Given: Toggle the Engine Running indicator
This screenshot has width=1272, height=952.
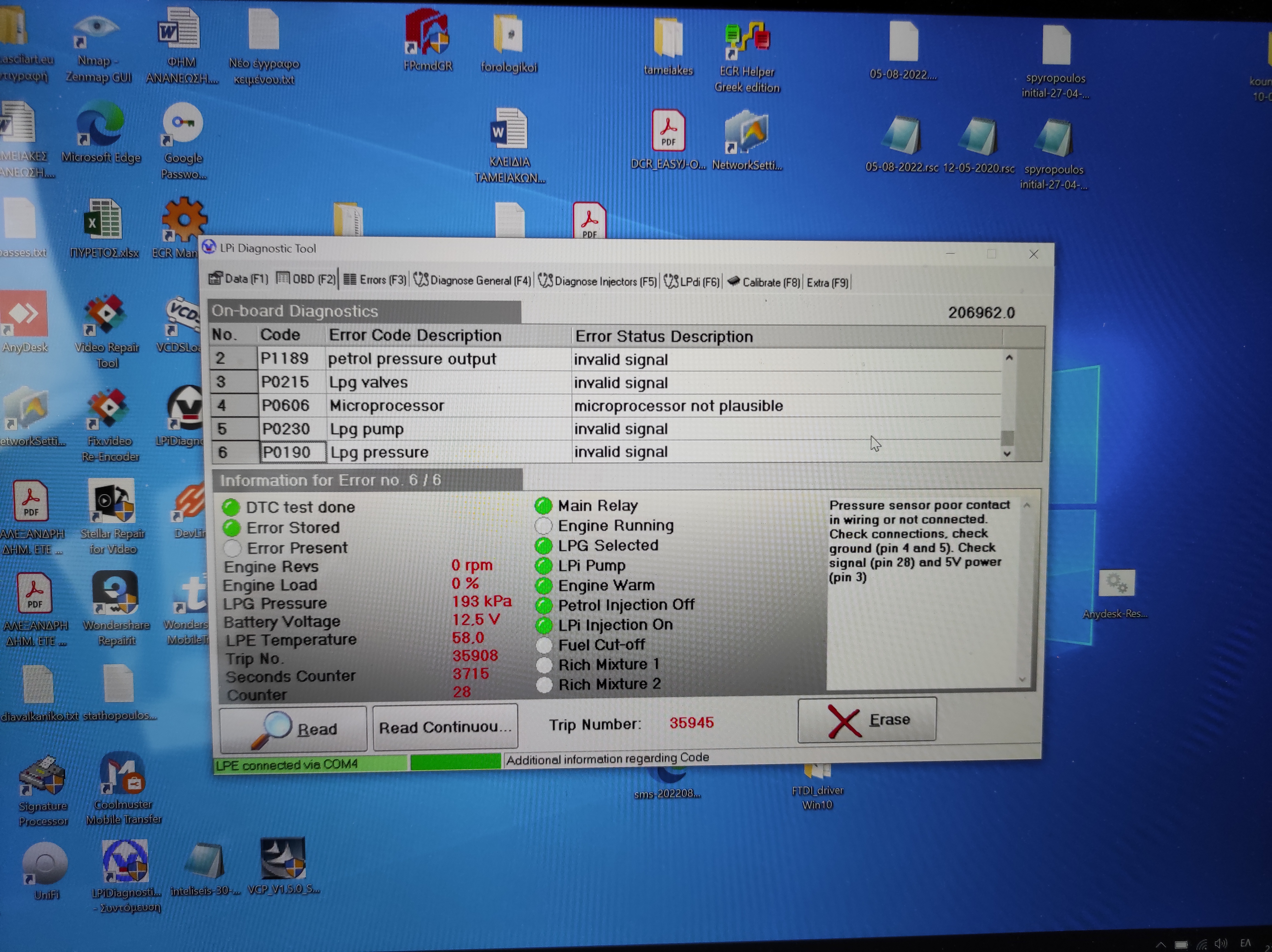Looking at the screenshot, I should coord(544,526).
